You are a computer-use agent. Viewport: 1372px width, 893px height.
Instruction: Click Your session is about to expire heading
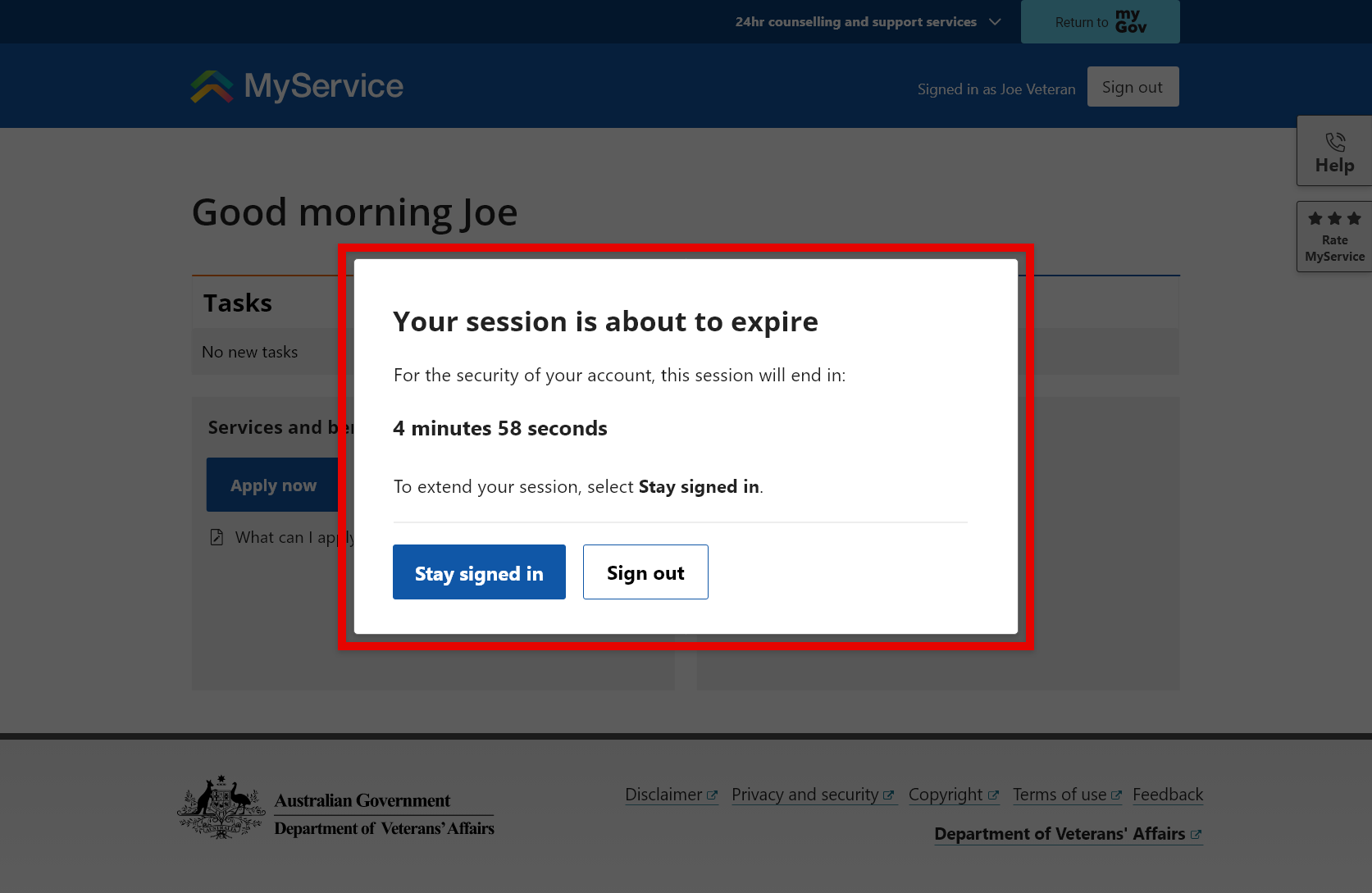[605, 321]
